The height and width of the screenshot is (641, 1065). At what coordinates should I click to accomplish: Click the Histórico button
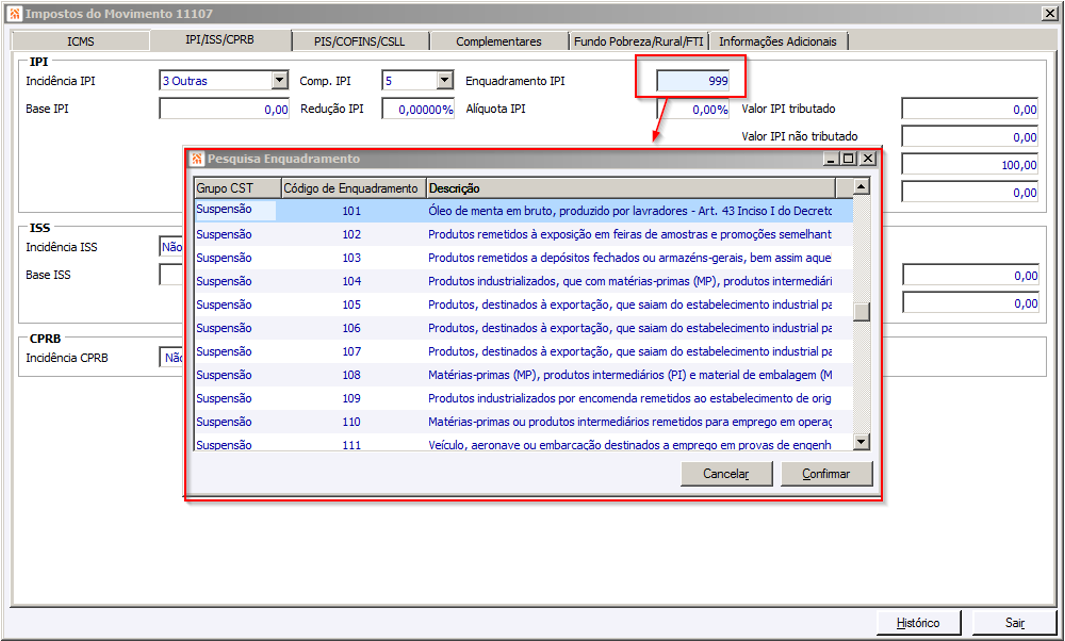click(x=918, y=623)
